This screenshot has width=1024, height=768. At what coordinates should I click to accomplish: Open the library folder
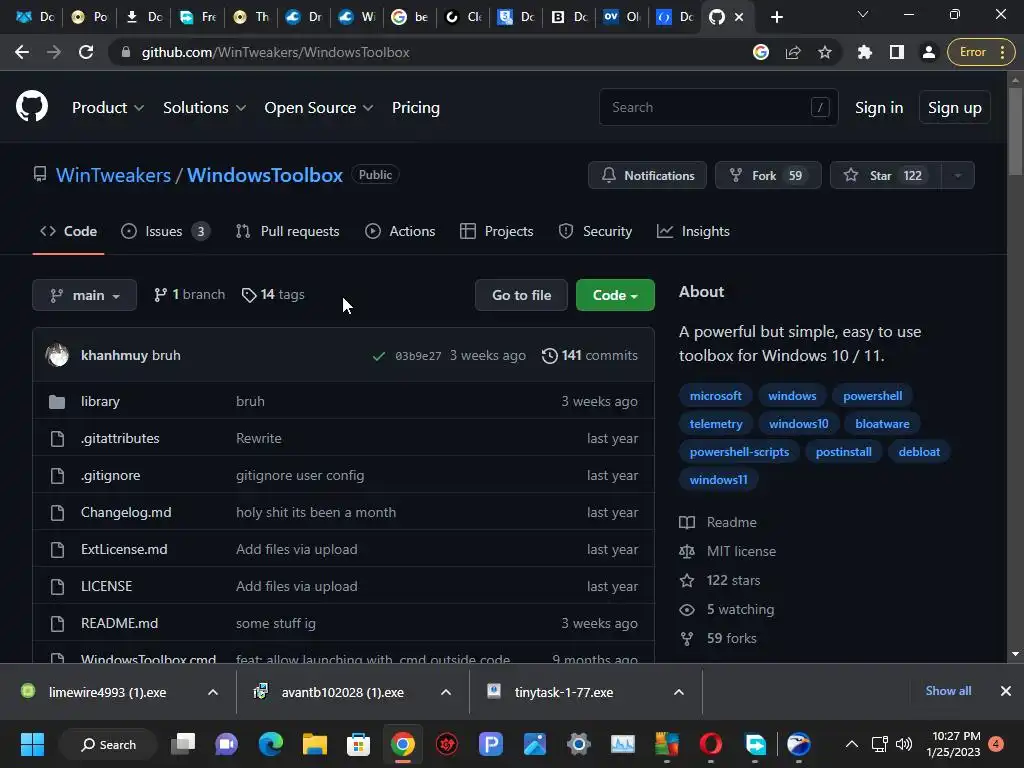[x=100, y=401]
